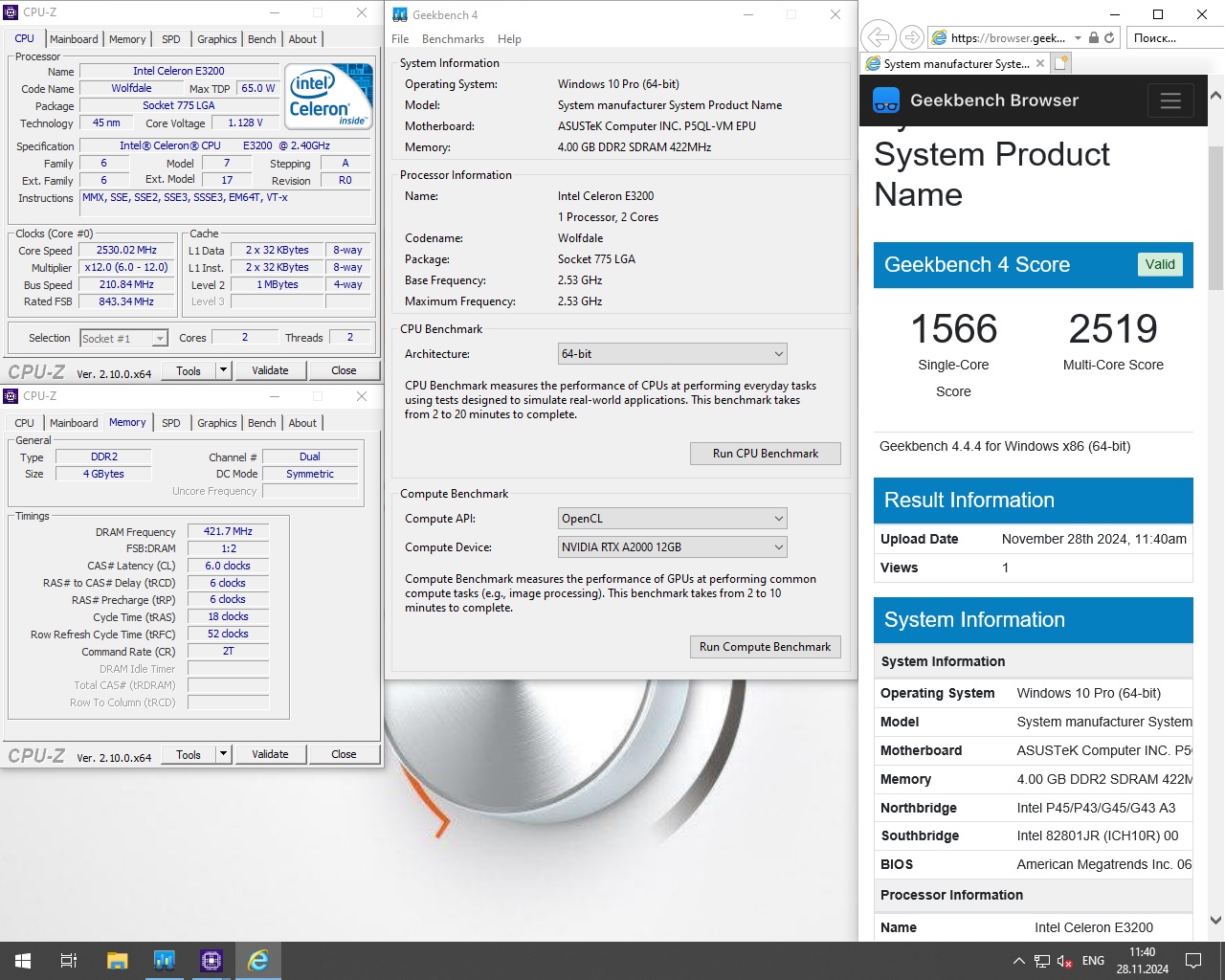The height and width of the screenshot is (980, 1225).
Task: Click Validate in the upper CPU-Z window
Action: coord(270,370)
